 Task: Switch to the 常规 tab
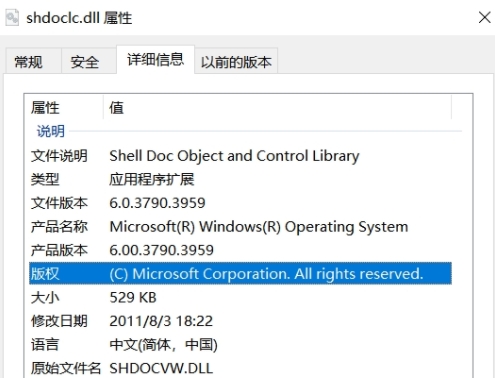[x=28, y=62]
